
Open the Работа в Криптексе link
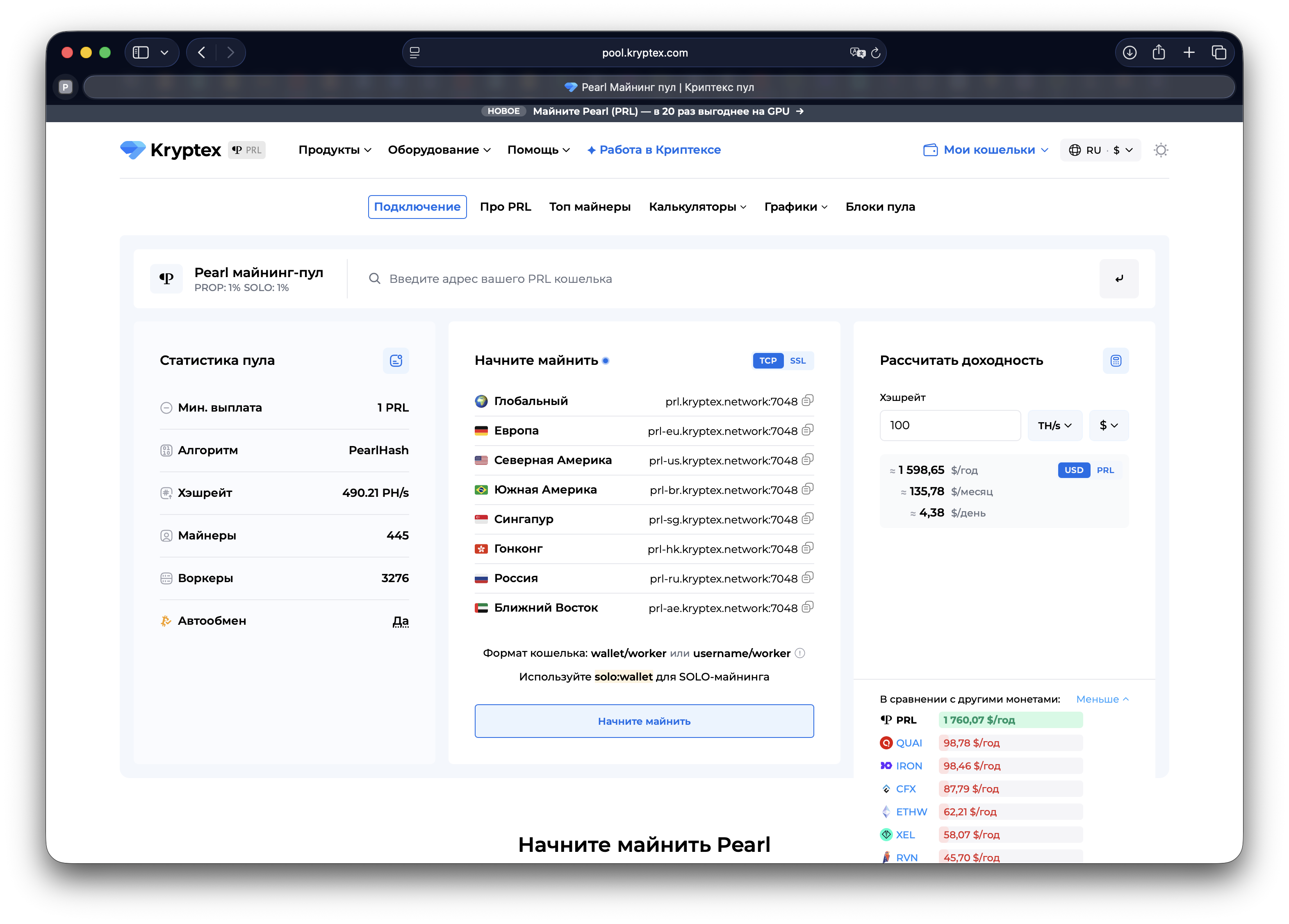[654, 150]
